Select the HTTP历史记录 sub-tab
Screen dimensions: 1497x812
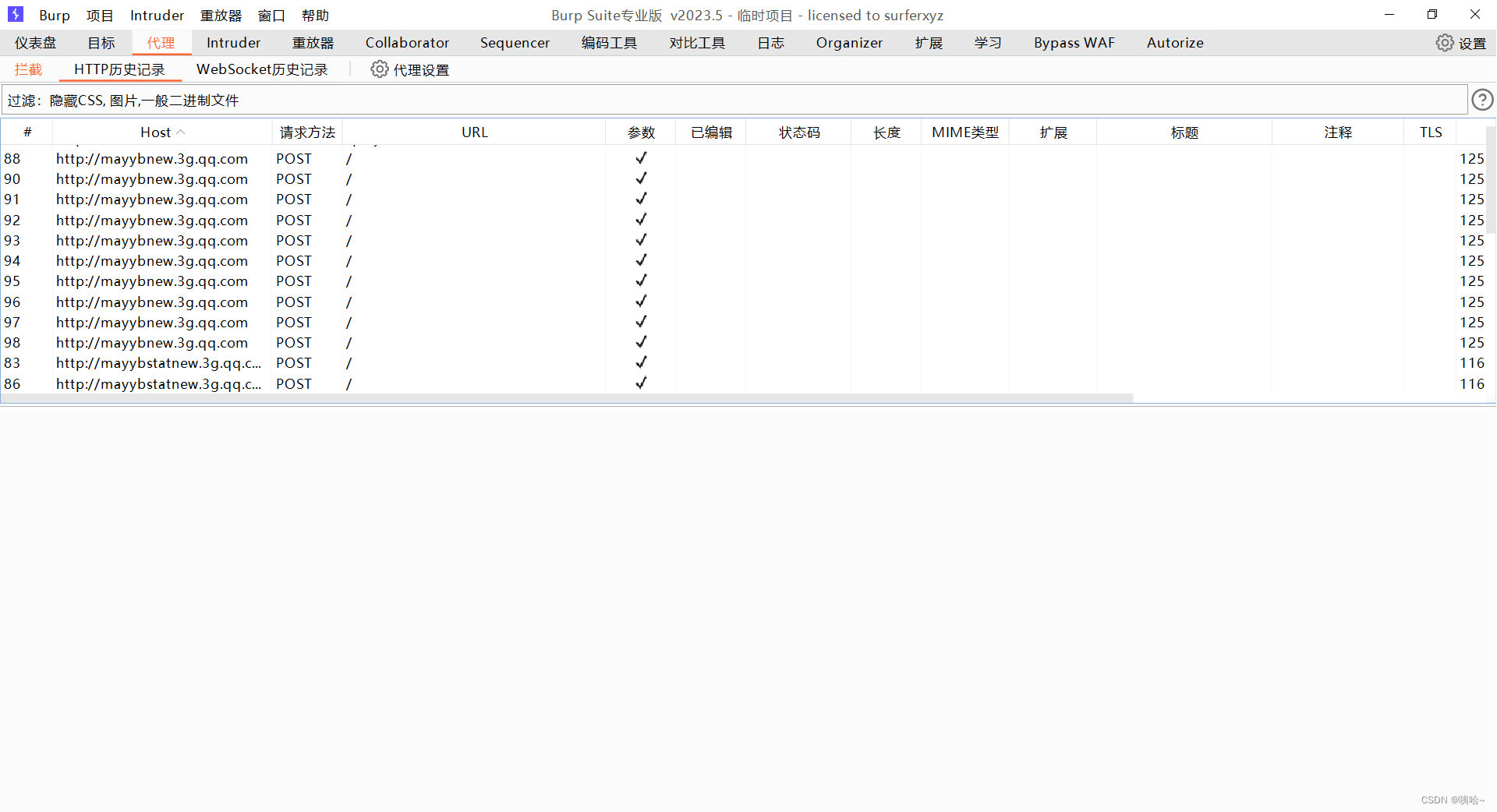pyautogui.click(x=119, y=69)
